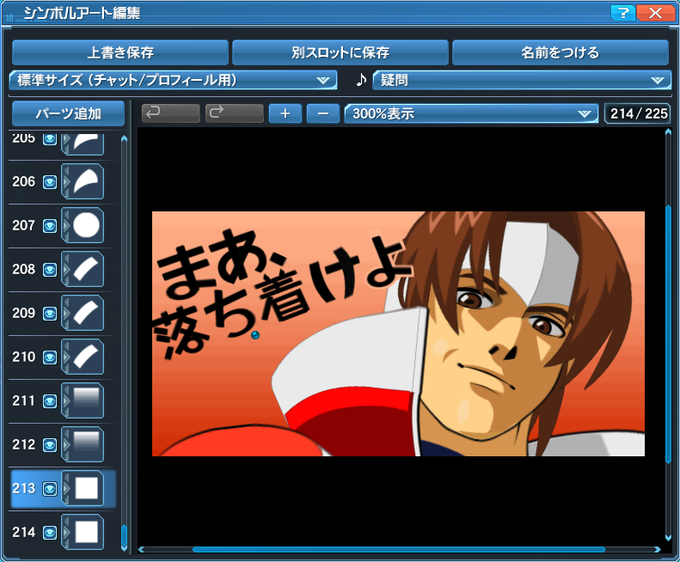Toggle visibility eye for layer 210

pos(50,357)
